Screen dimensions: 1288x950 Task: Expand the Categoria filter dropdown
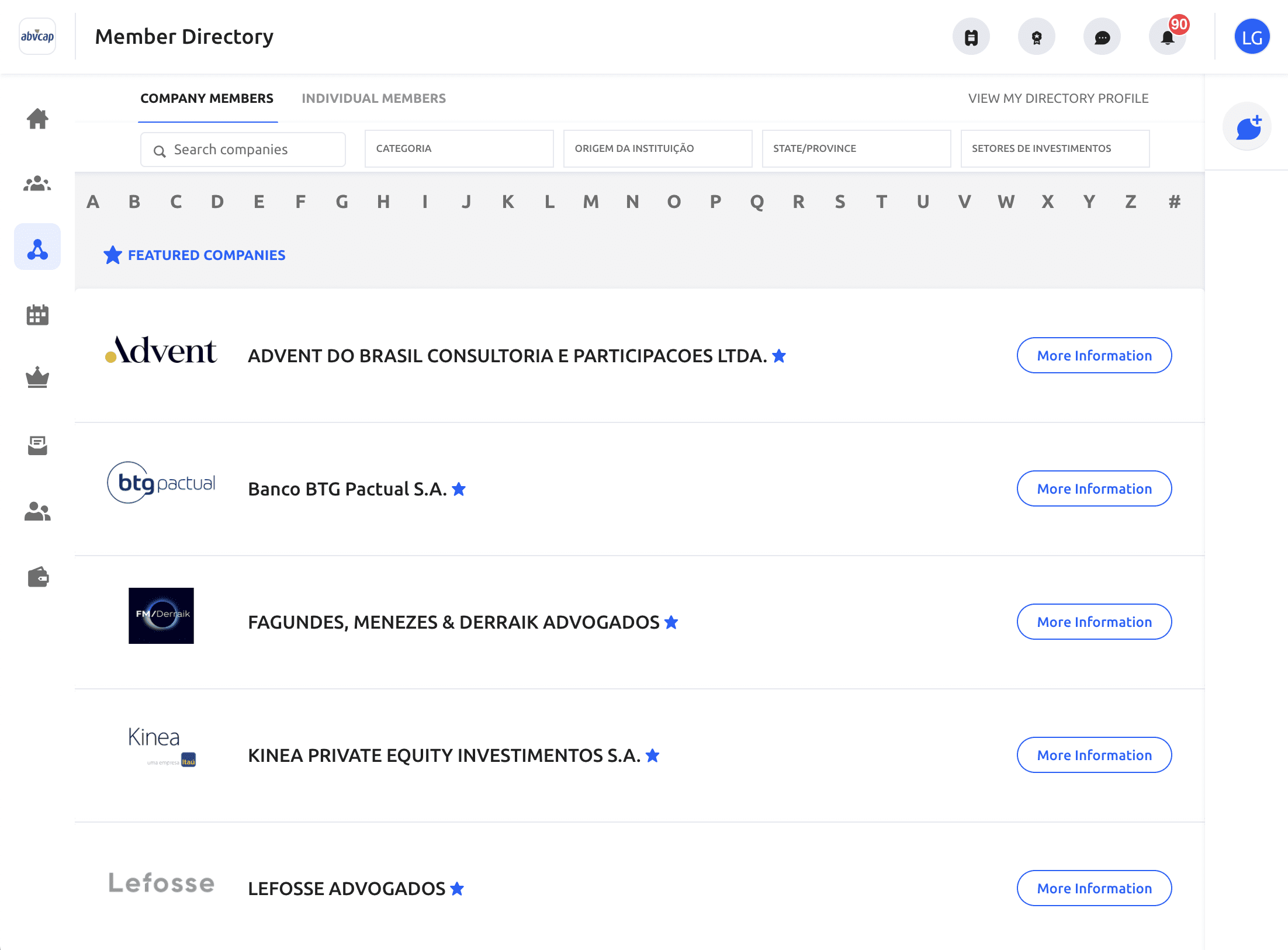point(459,149)
